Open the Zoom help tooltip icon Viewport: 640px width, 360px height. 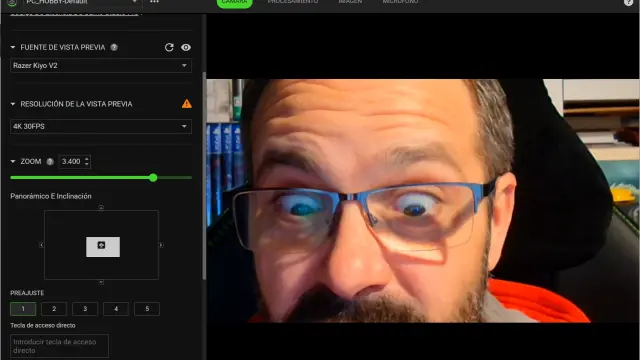pos(50,162)
